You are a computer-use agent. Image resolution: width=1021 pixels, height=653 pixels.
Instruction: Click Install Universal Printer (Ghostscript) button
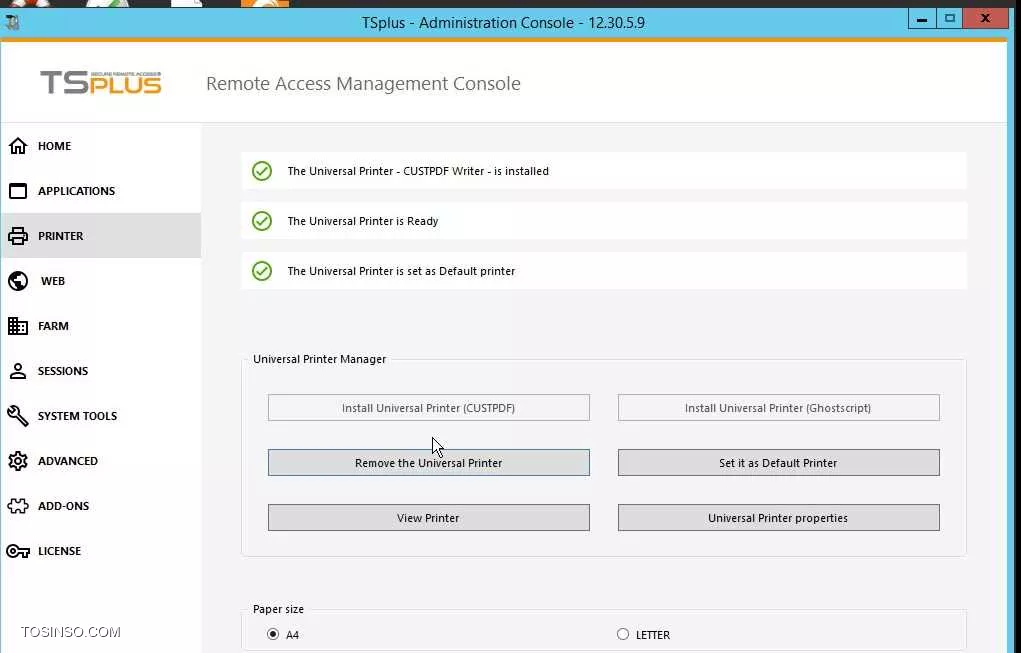[x=778, y=408]
